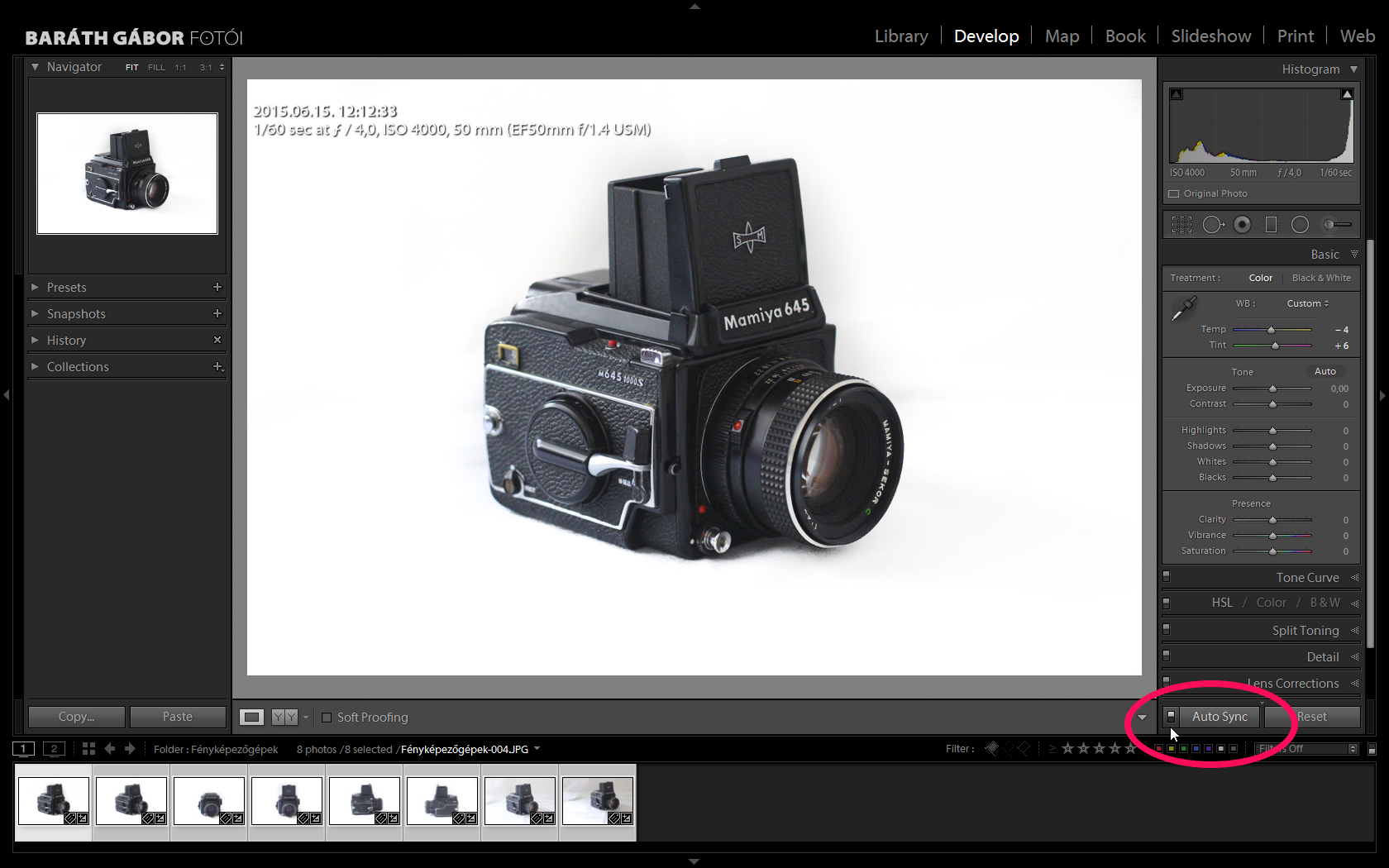Image resolution: width=1389 pixels, height=868 pixels.
Task: Select the Crop Overlay tool
Action: 1181,225
